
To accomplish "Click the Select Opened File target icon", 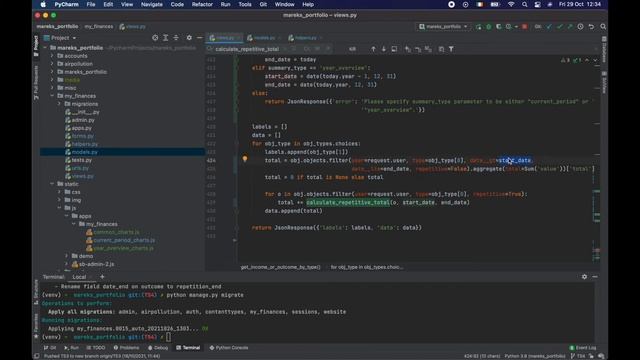I will 155,38.
